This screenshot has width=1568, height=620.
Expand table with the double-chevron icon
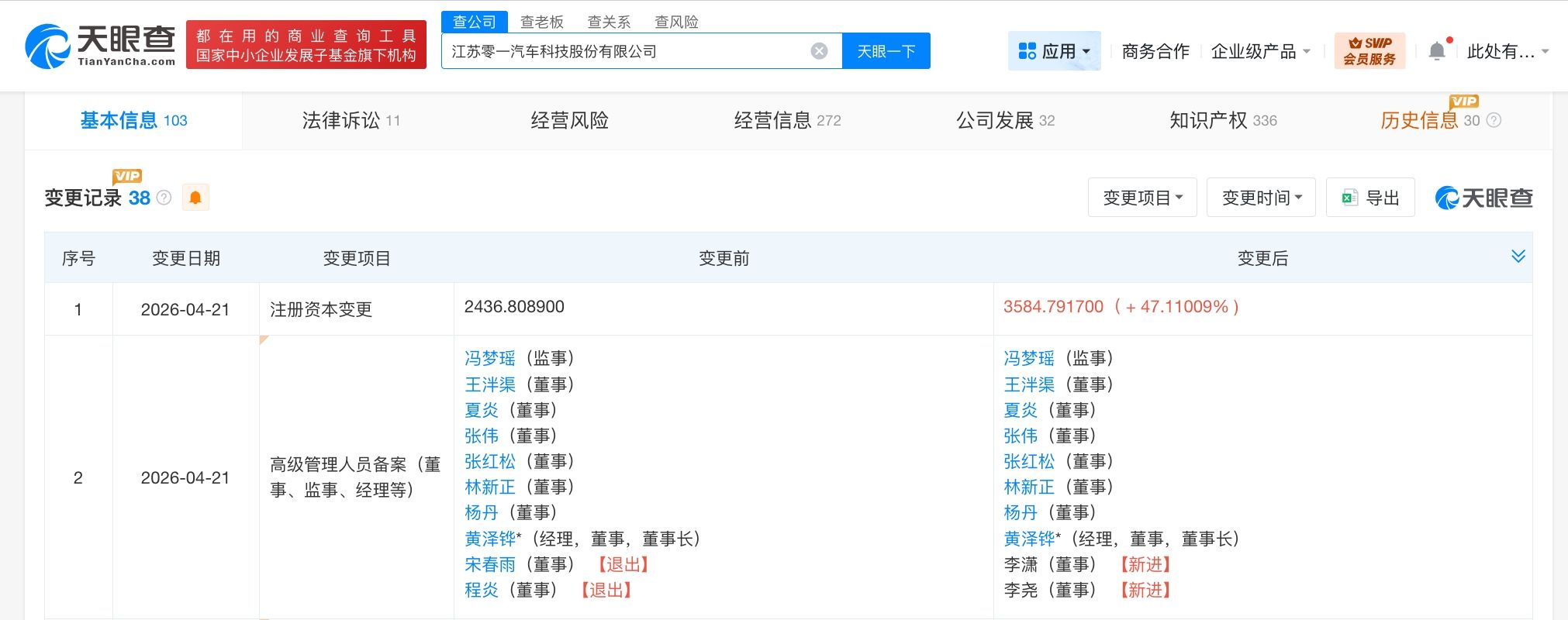(x=1518, y=257)
